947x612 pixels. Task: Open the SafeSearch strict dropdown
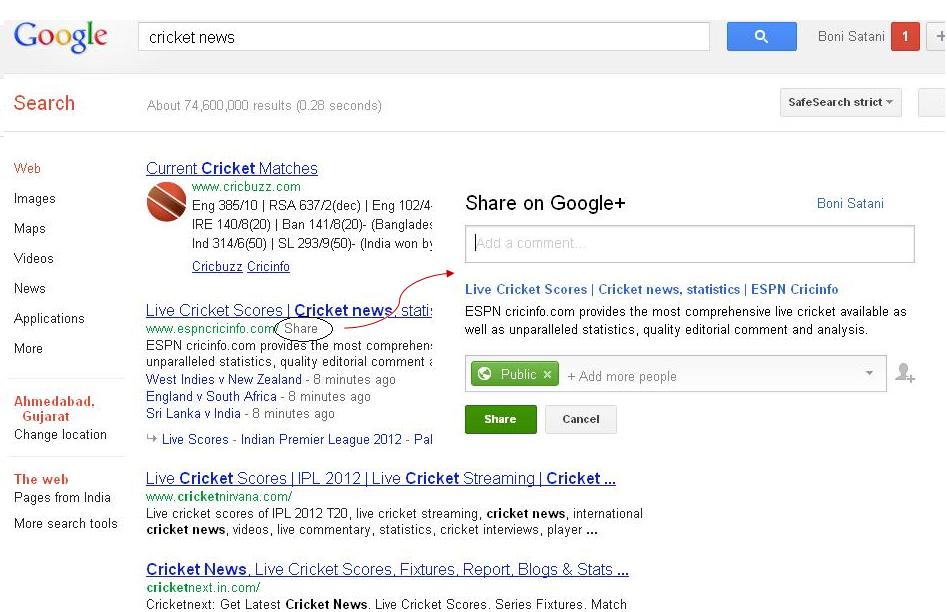pos(841,102)
